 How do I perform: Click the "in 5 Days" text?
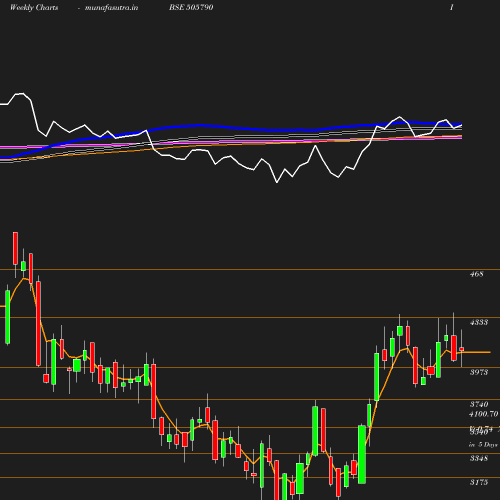[x=483, y=445]
